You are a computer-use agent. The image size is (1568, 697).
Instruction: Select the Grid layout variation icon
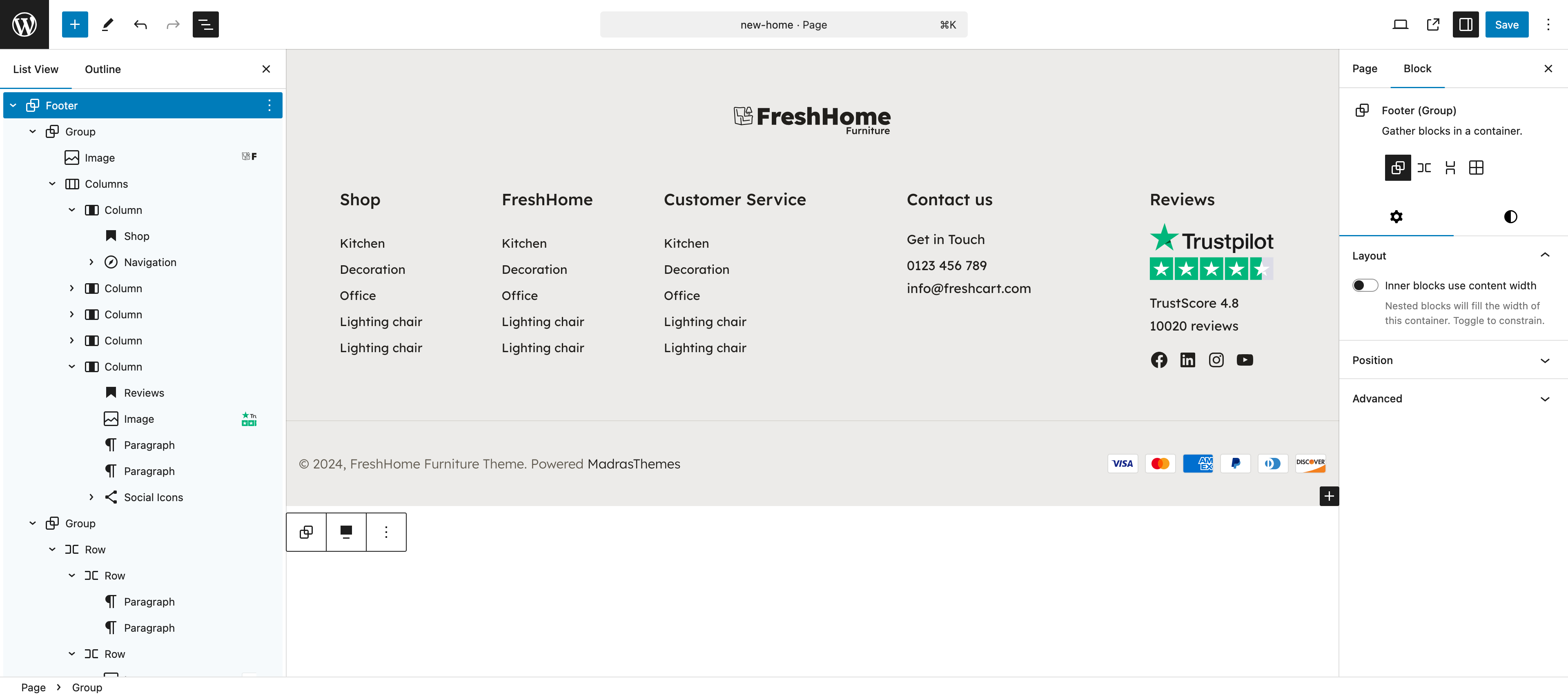click(1476, 167)
